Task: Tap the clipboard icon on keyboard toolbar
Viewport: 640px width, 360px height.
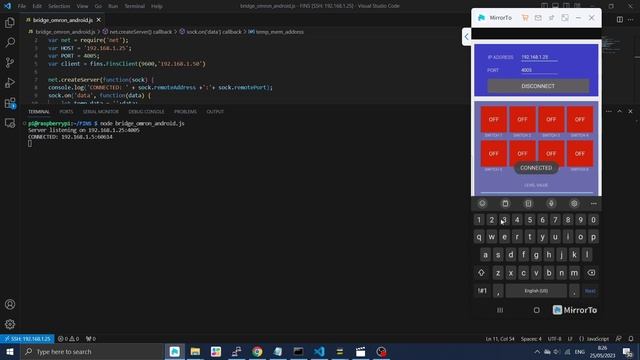Action: click(x=505, y=203)
